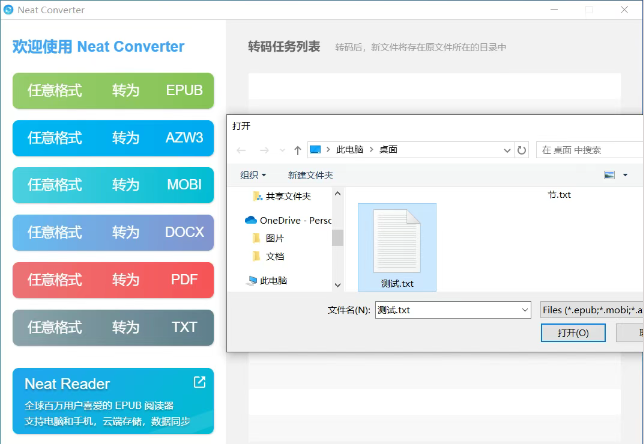Go back with the dialog back arrow
The width and height of the screenshot is (644, 444).
click(x=242, y=150)
